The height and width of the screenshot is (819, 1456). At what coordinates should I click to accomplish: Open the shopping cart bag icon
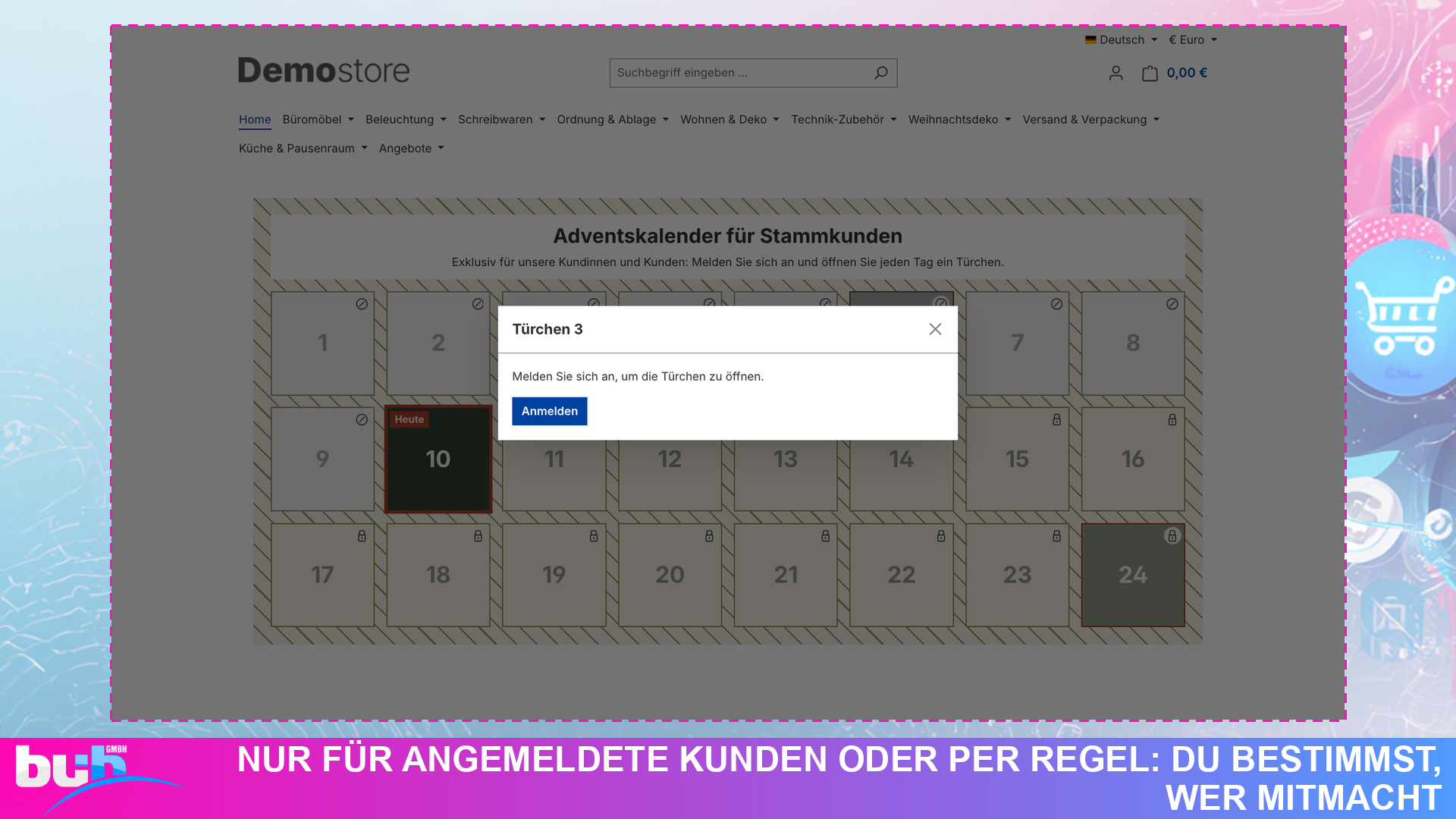(x=1150, y=73)
